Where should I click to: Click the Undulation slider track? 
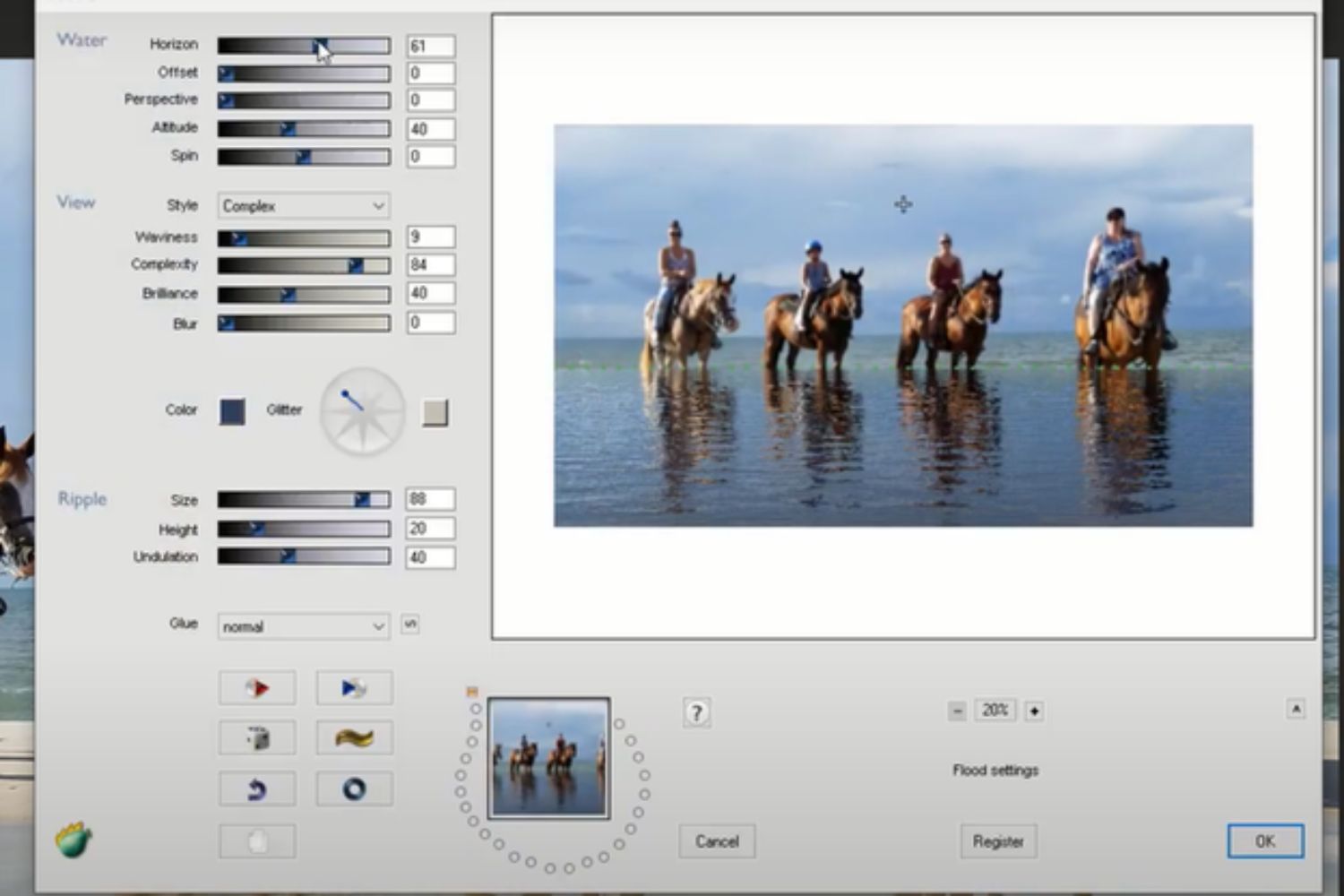304,556
